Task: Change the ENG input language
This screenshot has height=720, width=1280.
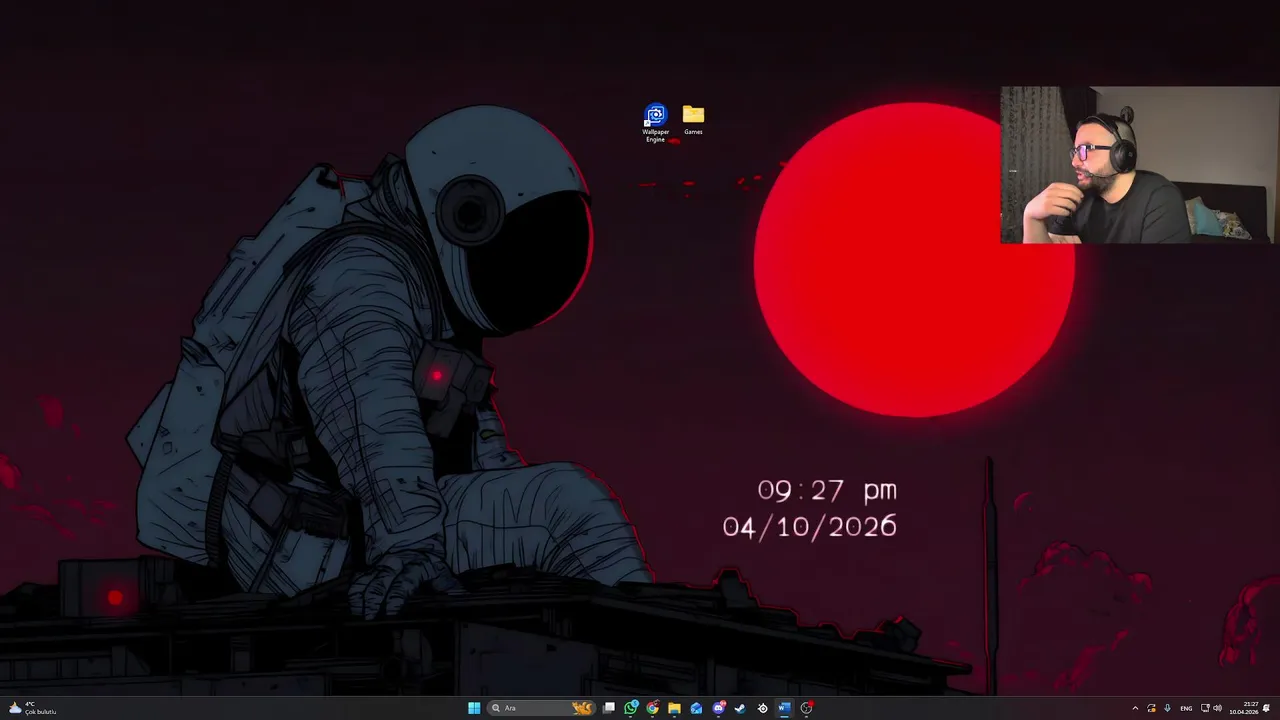Action: [x=1186, y=708]
